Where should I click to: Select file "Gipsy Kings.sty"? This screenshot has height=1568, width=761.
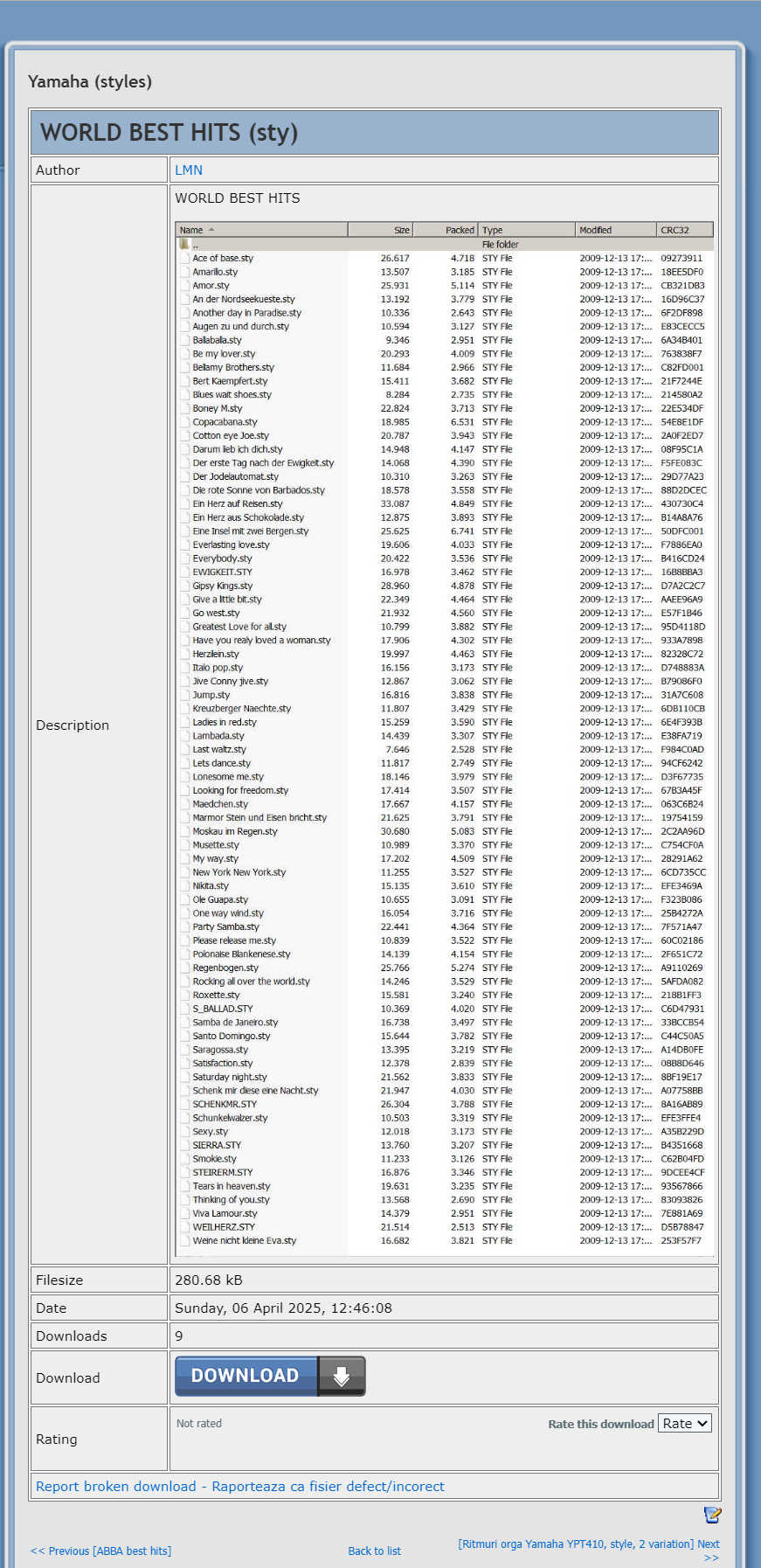click(x=223, y=586)
